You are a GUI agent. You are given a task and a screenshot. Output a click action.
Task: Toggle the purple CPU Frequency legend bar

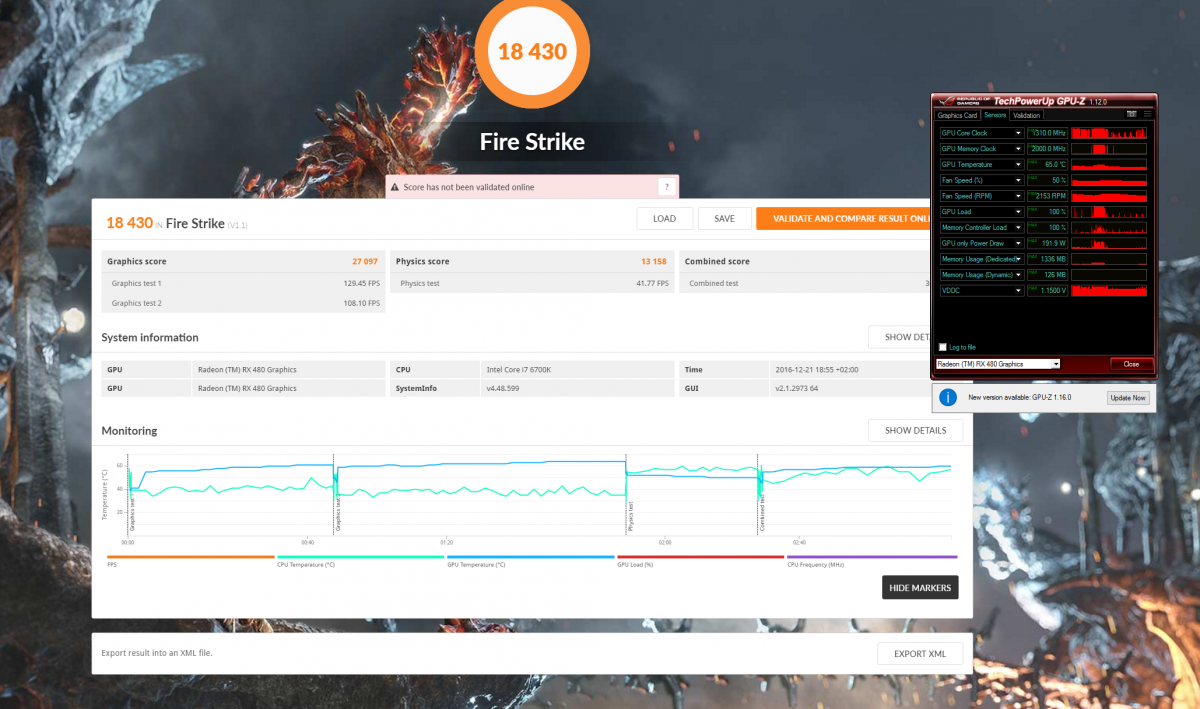(x=870, y=557)
